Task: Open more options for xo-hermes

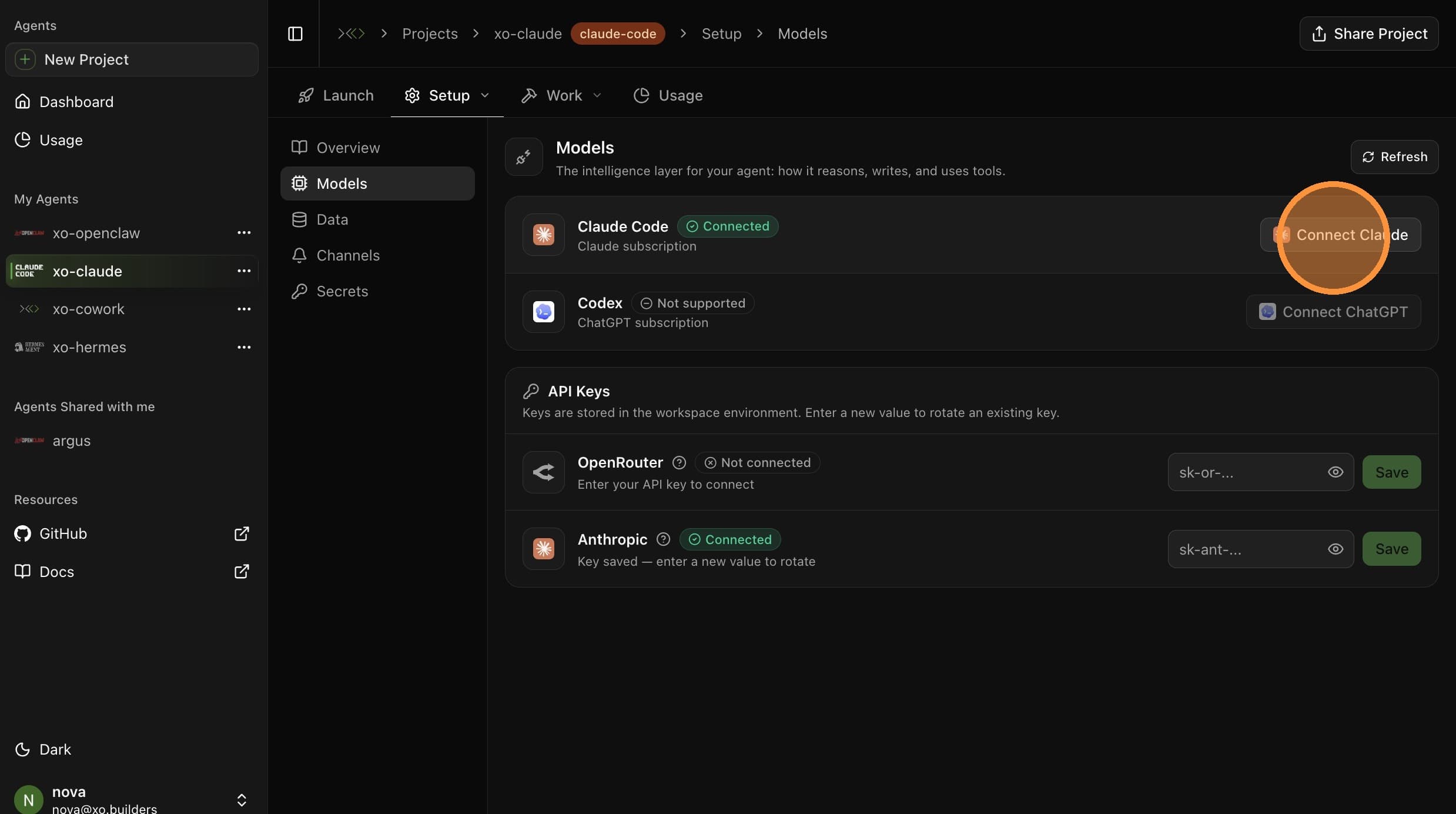Action: point(244,347)
